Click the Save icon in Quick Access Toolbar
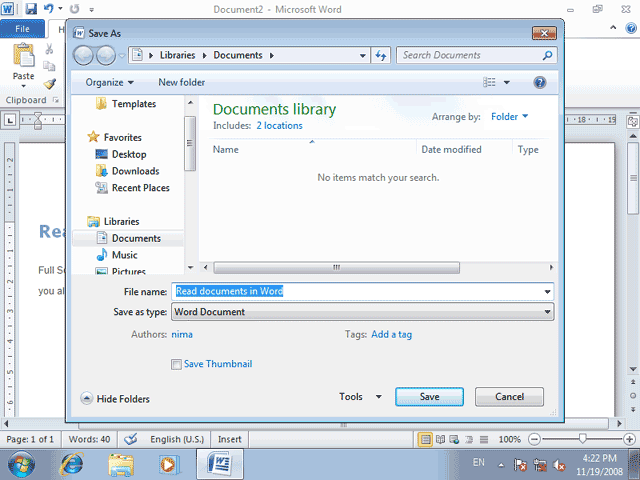The height and width of the screenshot is (480, 640). 31,9
